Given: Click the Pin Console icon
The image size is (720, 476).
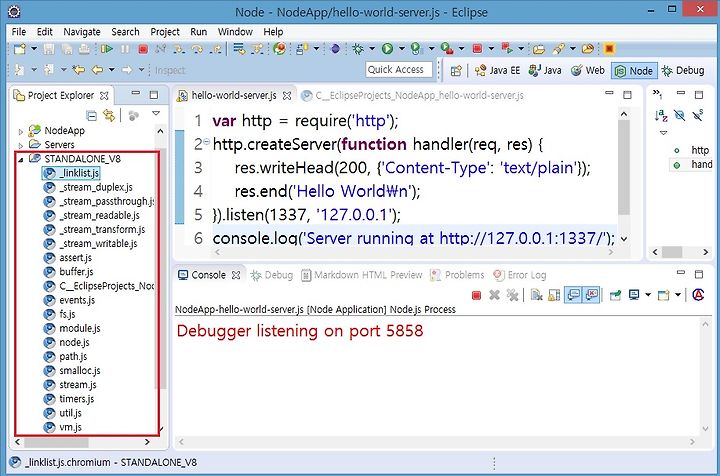Looking at the screenshot, I should pos(615,295).
